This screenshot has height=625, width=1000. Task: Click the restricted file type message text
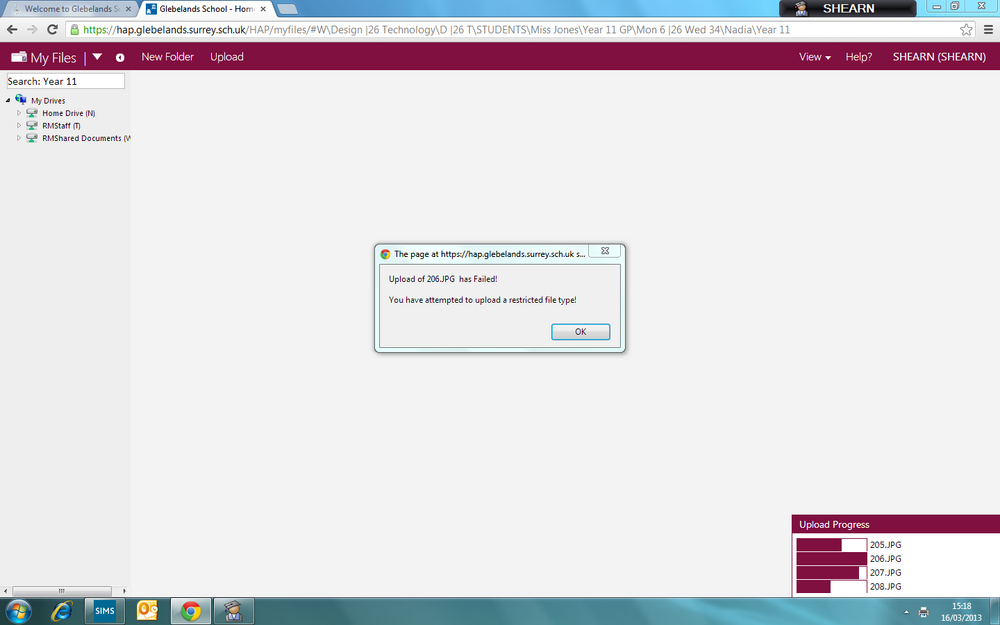483,300
